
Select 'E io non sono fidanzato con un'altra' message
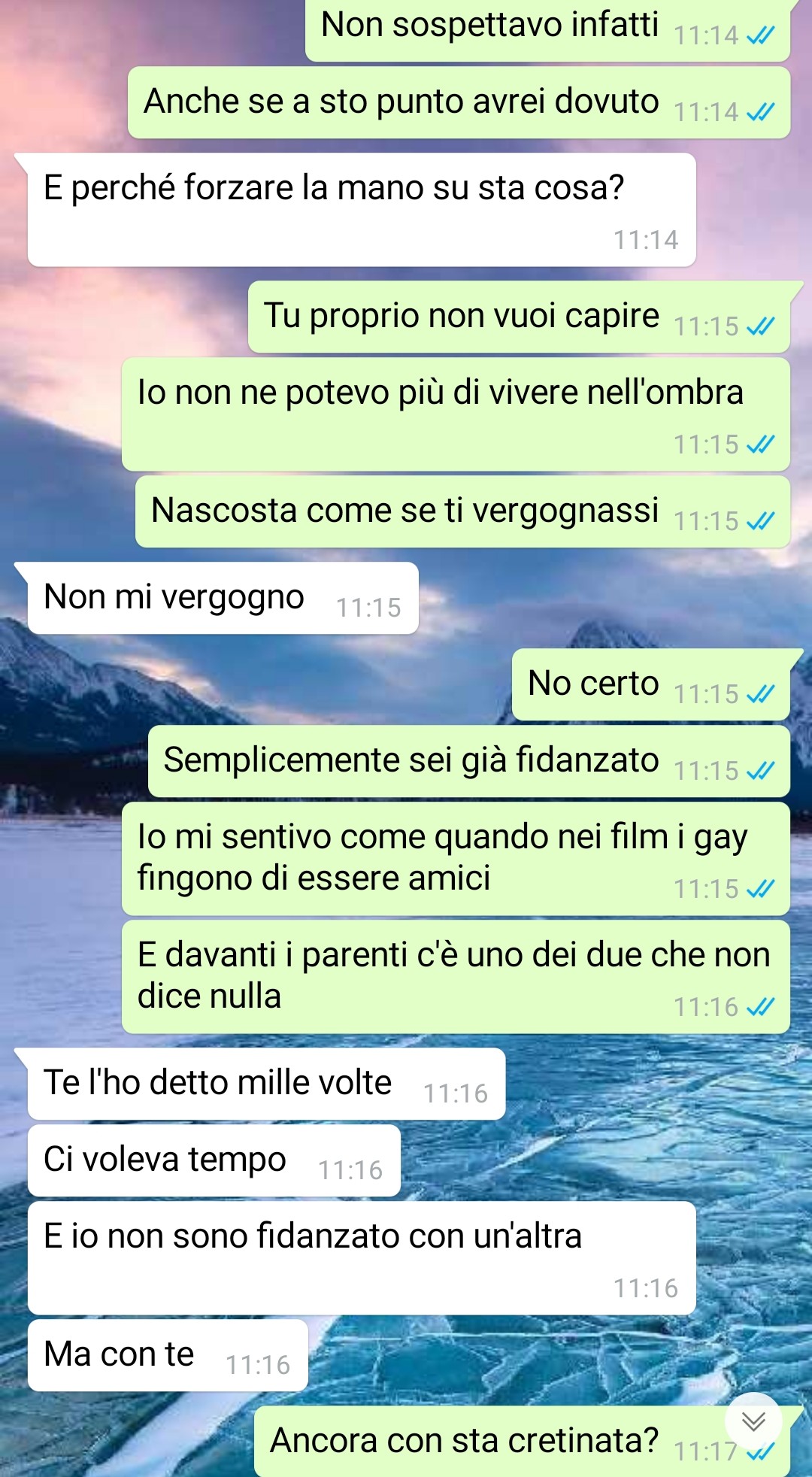coord(362,1258)
